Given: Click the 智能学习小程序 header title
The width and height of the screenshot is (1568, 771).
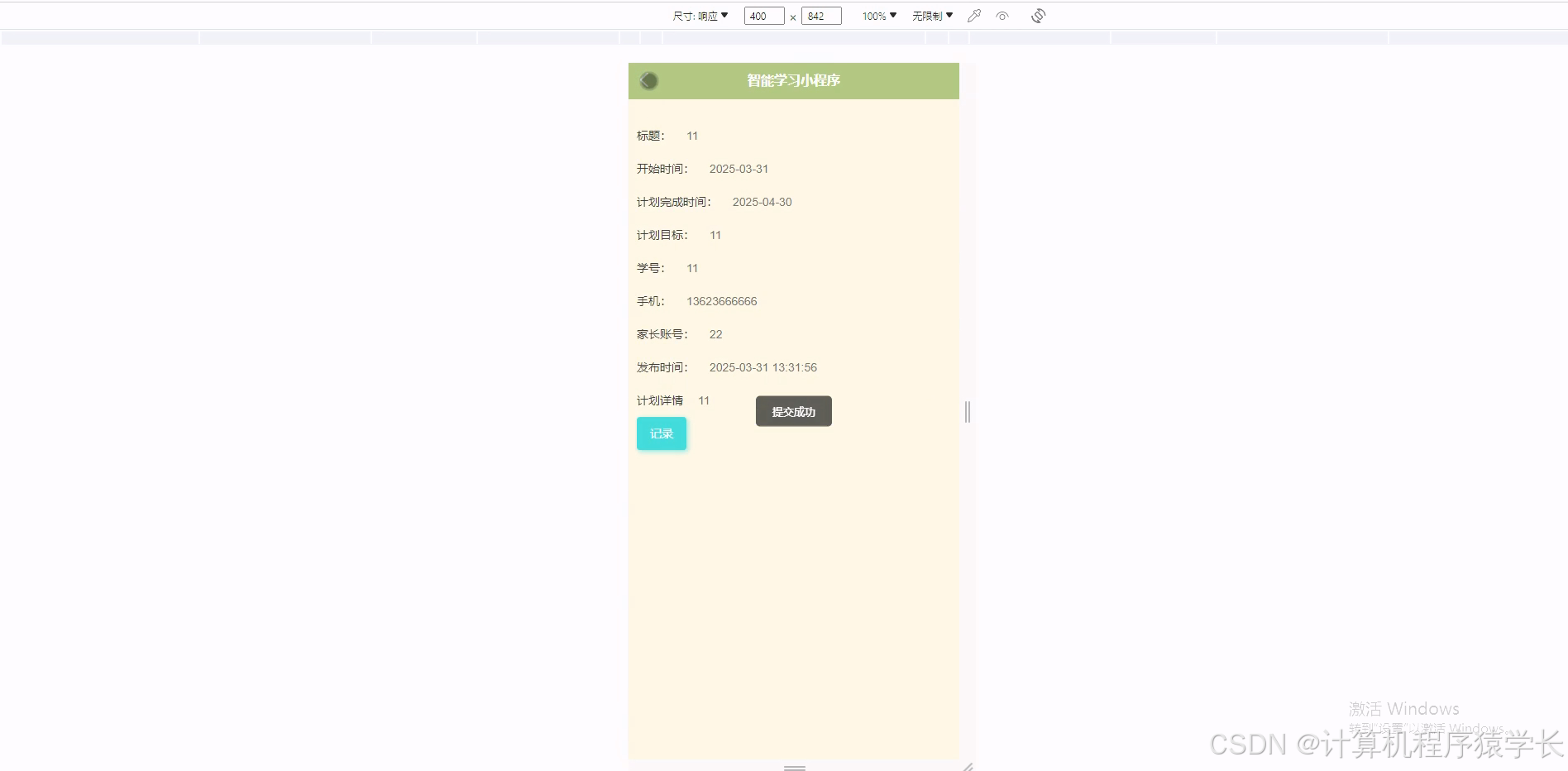Looking at the screenshot, I should click(x=793, y=81).
